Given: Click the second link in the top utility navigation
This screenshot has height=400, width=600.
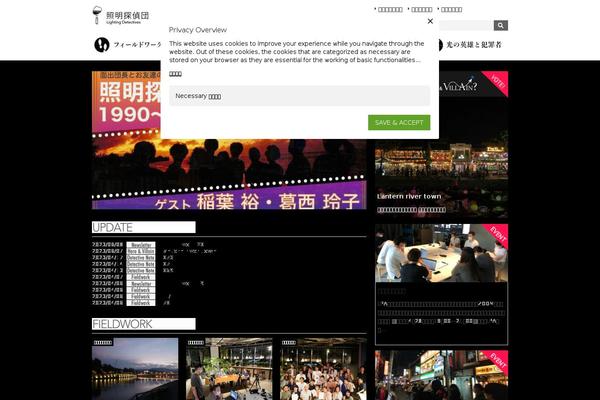Looking at the screenshot, I should coord(420,9).
